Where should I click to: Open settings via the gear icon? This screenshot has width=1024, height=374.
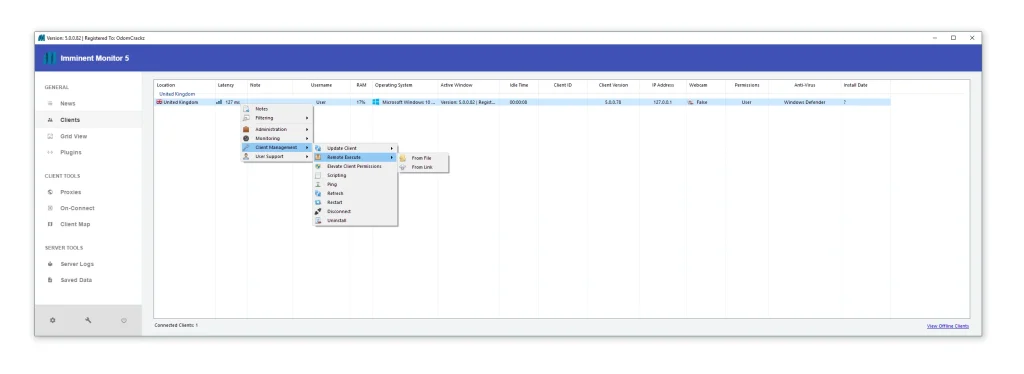(x=53, y=320)
